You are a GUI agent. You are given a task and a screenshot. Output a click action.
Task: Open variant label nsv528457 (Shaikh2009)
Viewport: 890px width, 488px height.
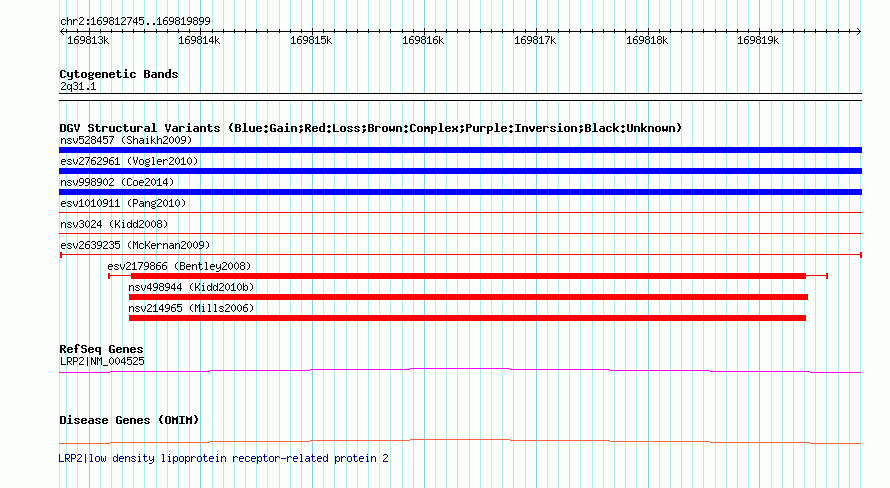pyautogui.click(x=126, y=140)
